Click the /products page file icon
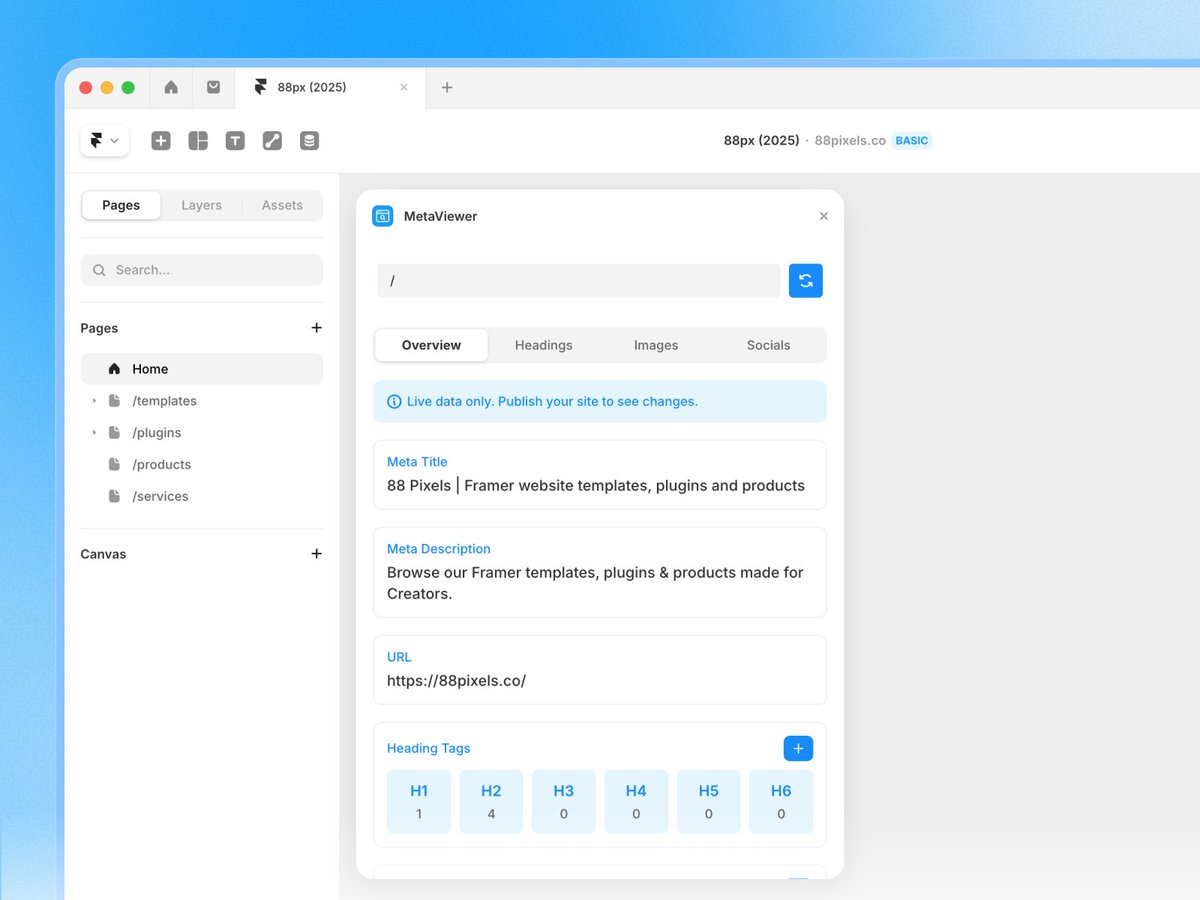Screen dimensions: 1200x900 [114, 465]
